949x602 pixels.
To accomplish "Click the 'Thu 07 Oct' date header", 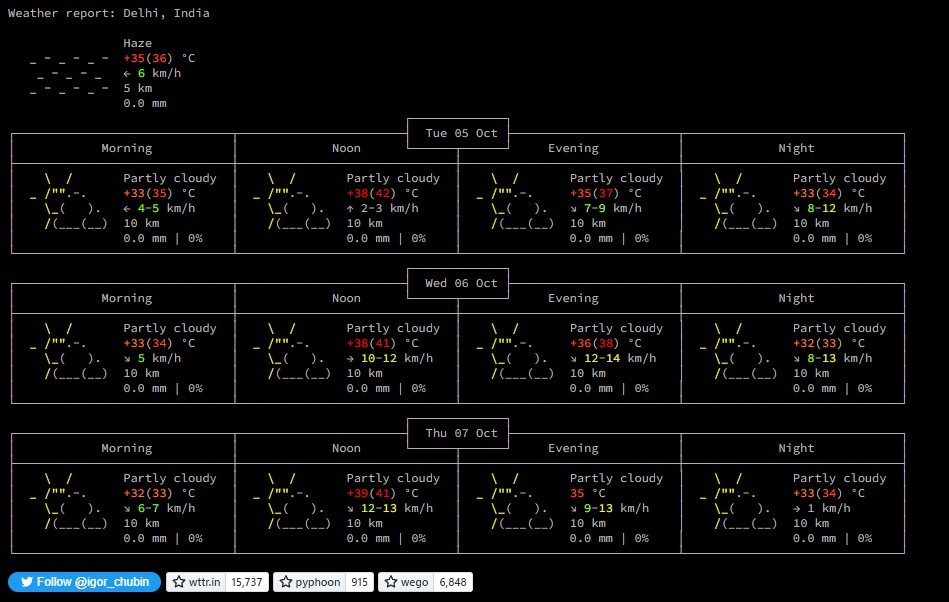I will coord(461,433).
